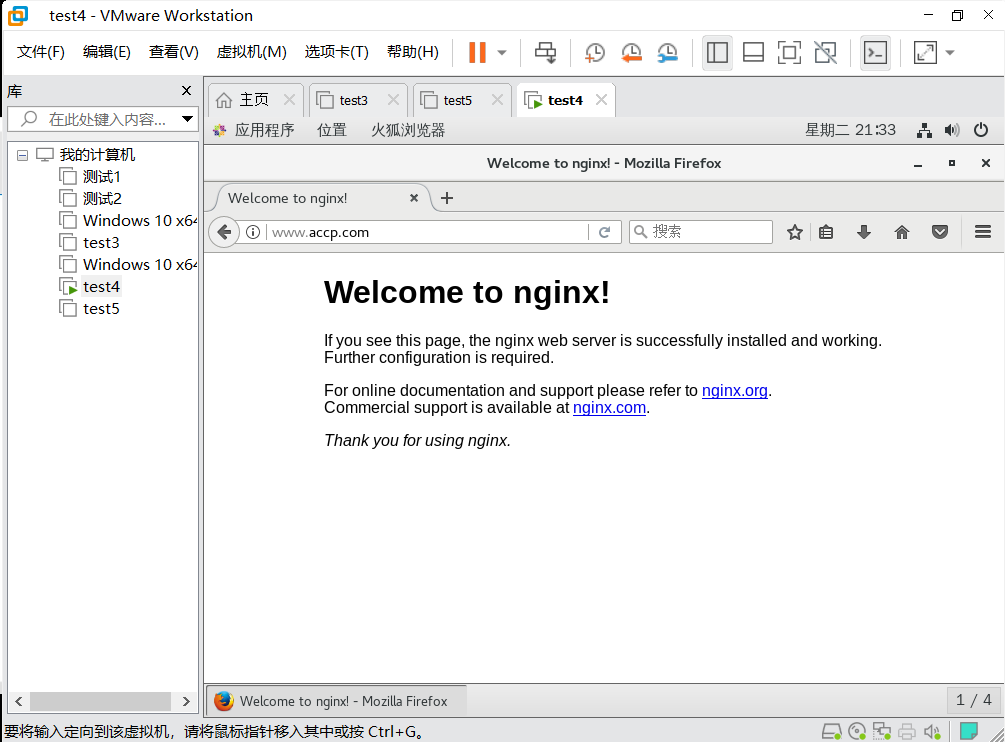This screenshot has height=742, width=1005.
Task: Click the guest clock 星期二 21:33
Action: [x=851, y=130]
